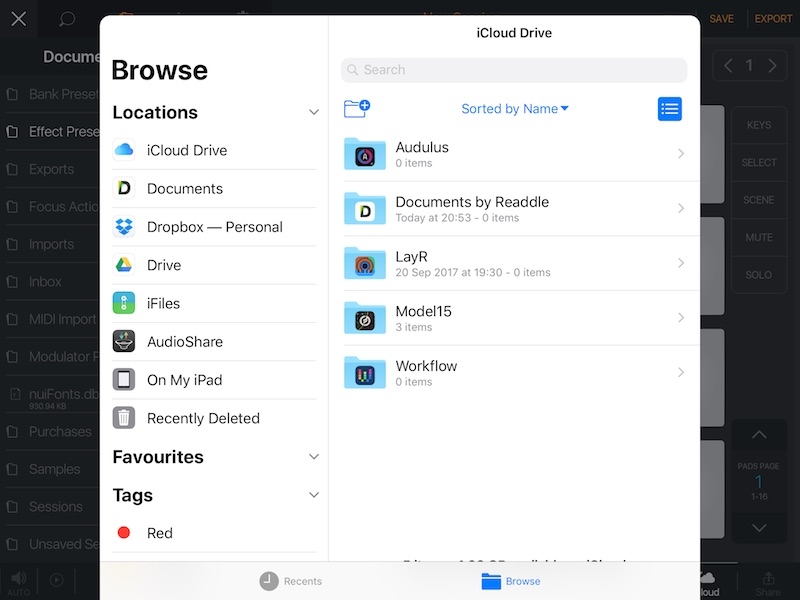800x600 pixels.
Task: Open Focus Actions folder in background list
Action: (53, 207)
